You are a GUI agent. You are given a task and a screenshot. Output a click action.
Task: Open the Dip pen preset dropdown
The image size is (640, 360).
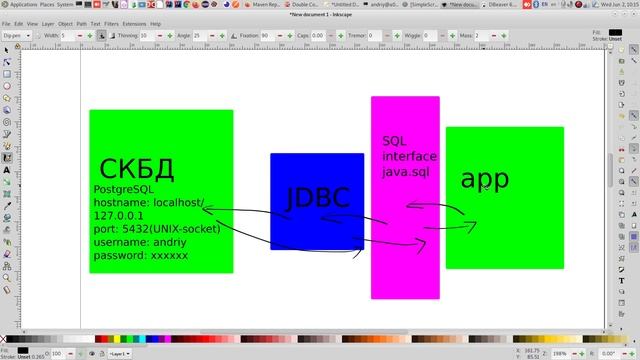pyautogui.click(x=16, y=36)
